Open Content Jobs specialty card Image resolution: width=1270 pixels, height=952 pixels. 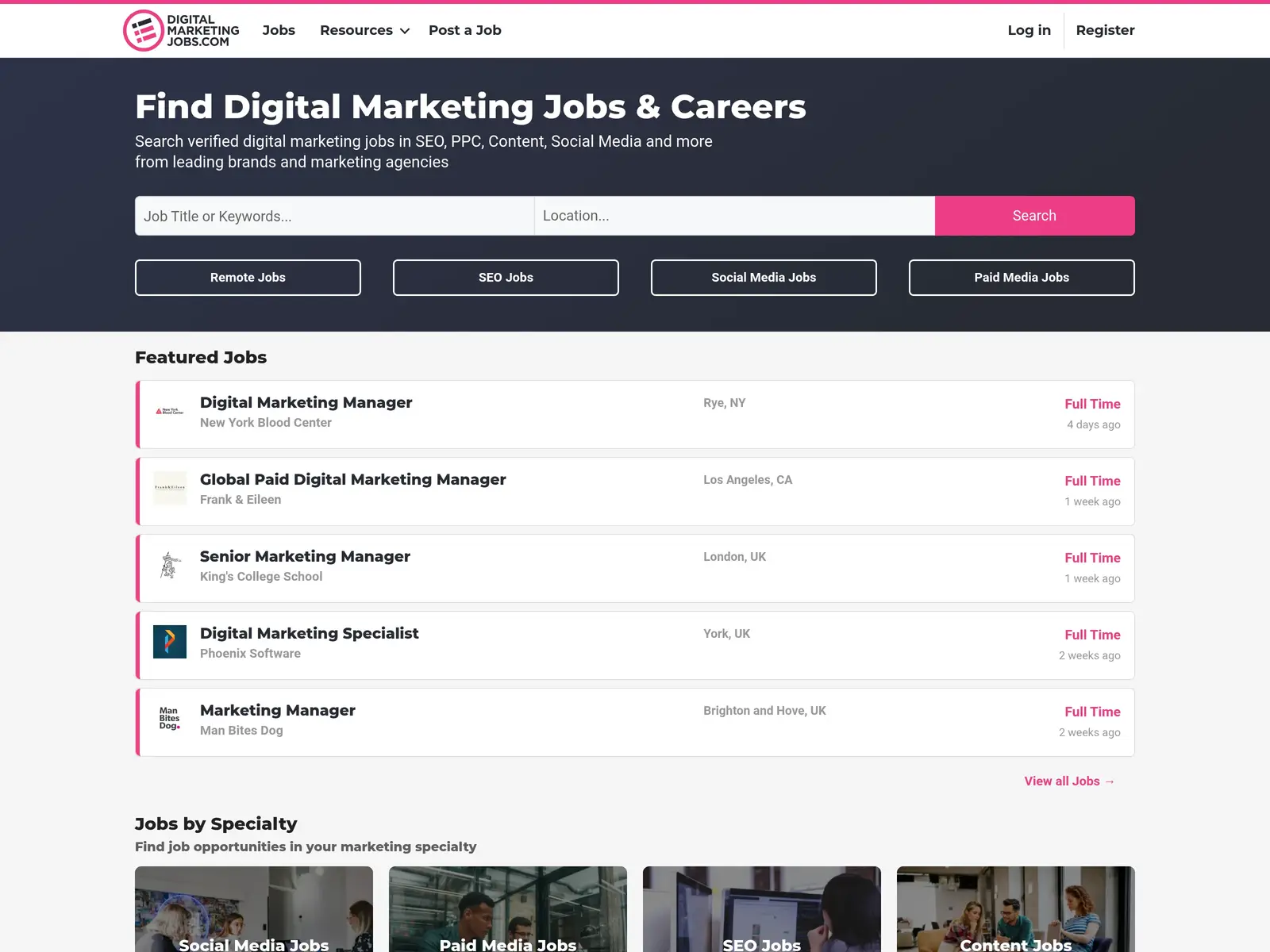[1016, 909]
